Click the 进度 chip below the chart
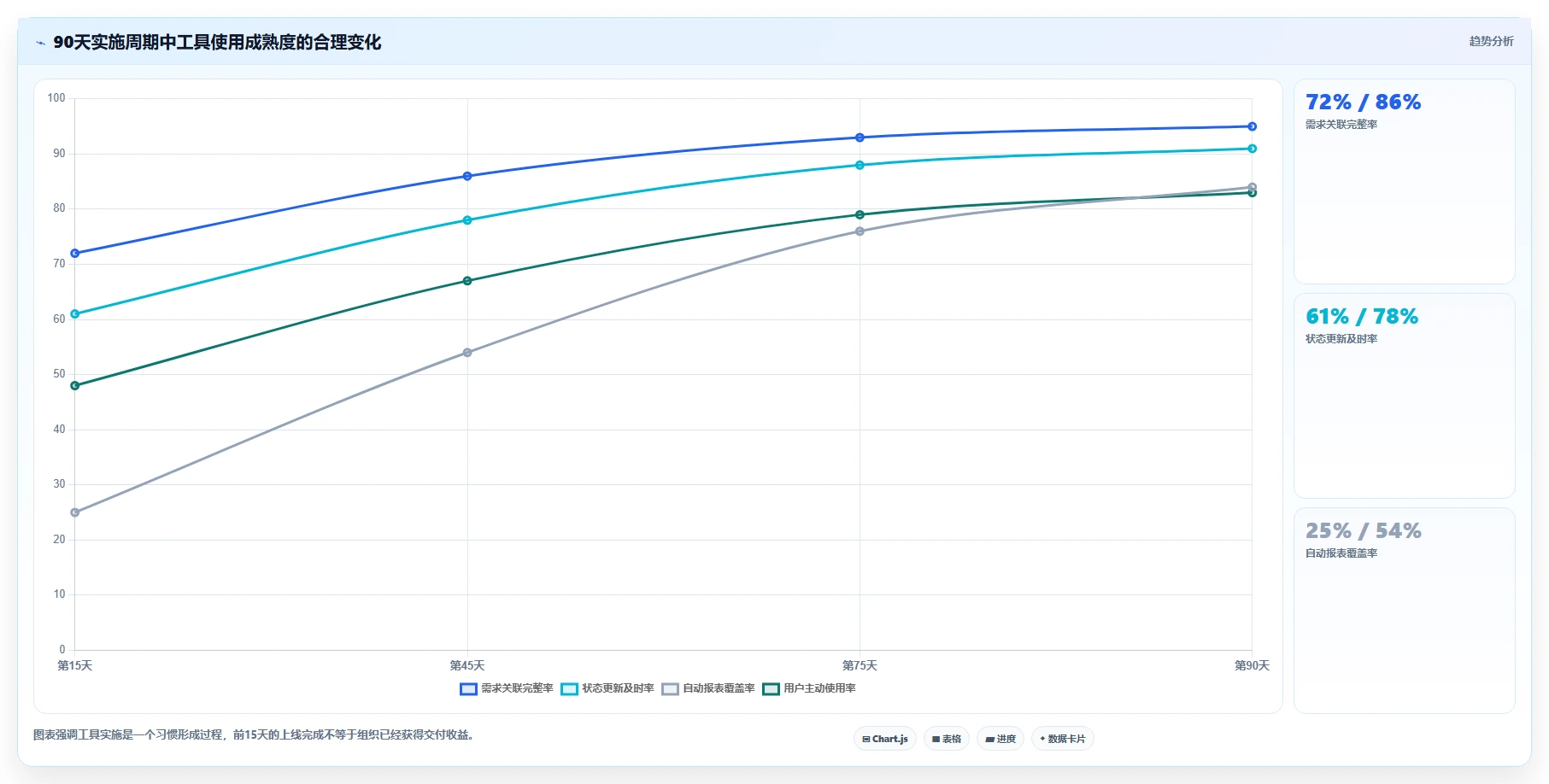 (x=1000, y=739)
